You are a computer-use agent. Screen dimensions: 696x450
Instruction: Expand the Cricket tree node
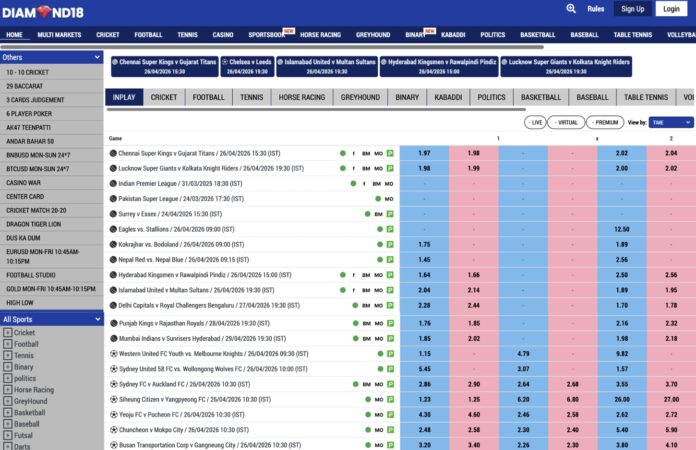click(8, 332)
